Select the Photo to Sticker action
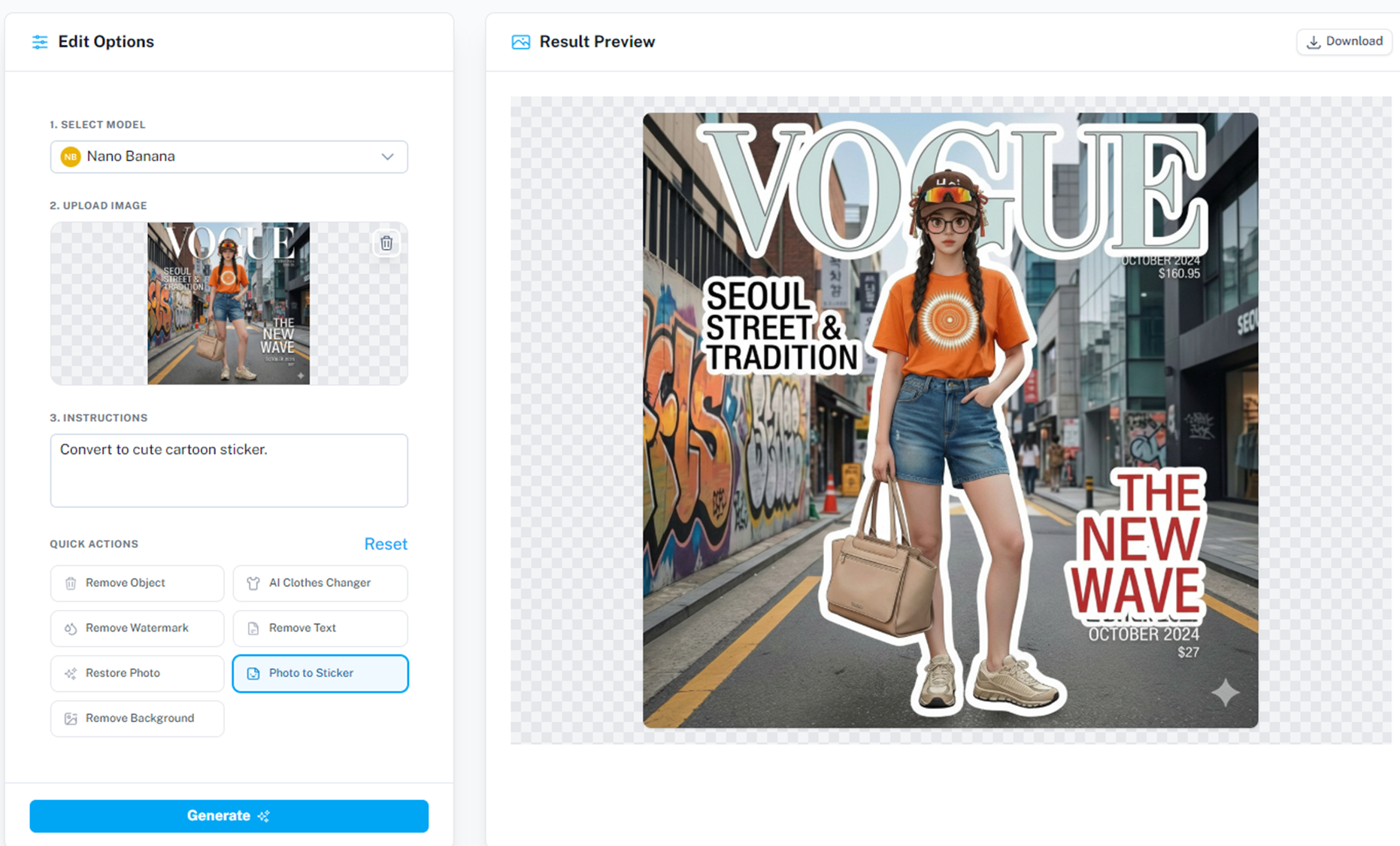This screenshot has width=1400, height=846. coord(320,674)
